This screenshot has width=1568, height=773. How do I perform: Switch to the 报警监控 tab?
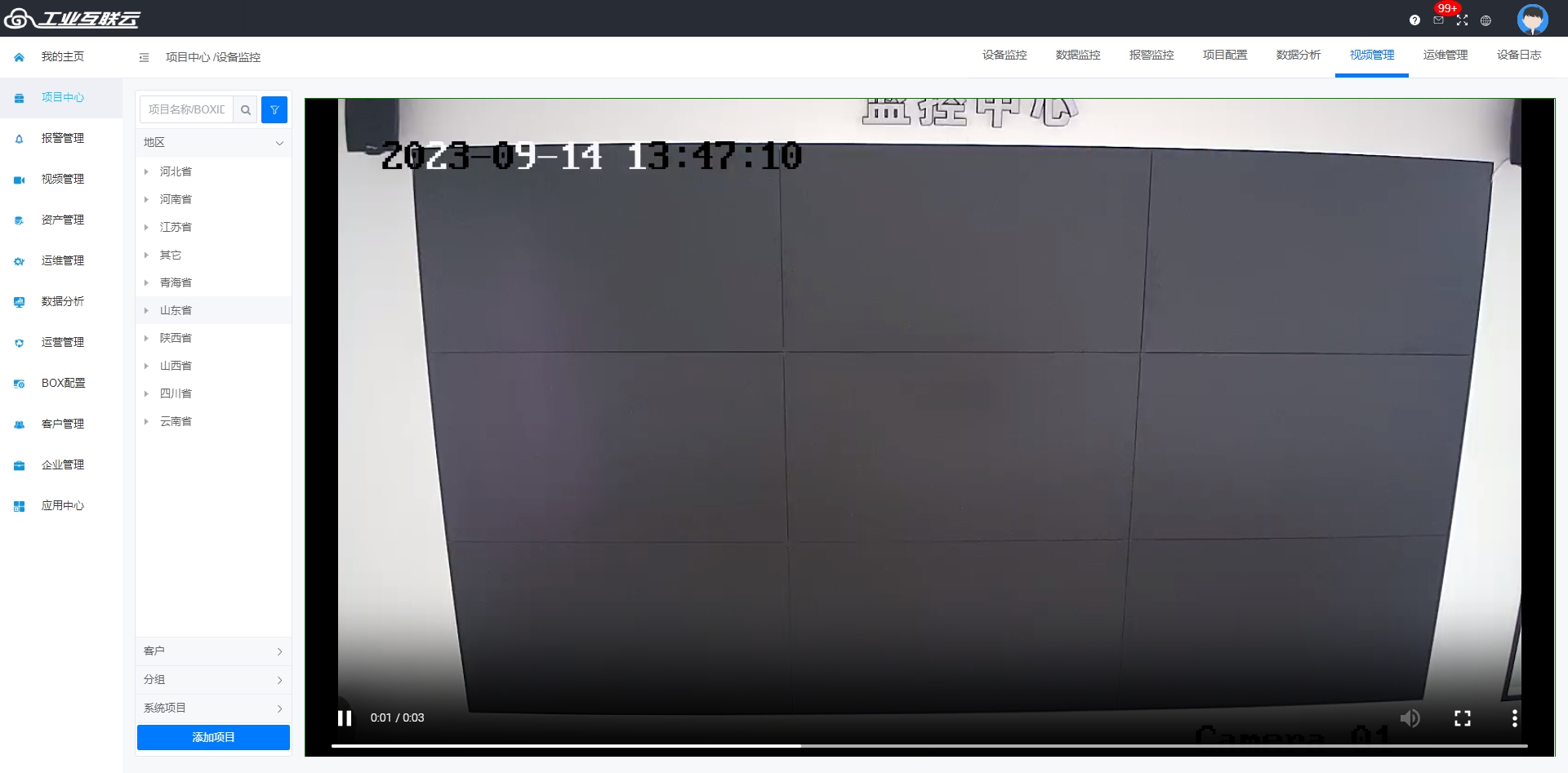(x=1151, y=56)
